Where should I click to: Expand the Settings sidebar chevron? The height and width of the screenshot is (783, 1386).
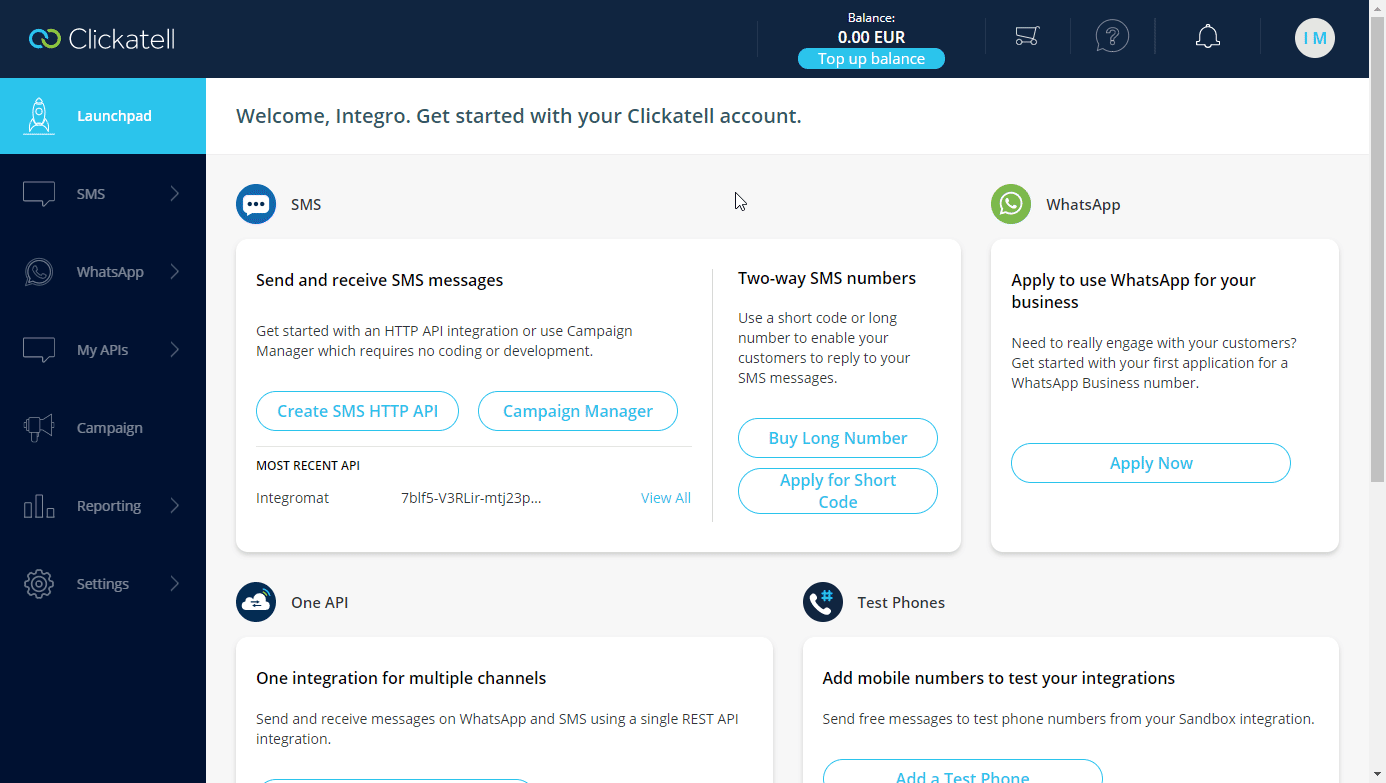coord(175,584)
